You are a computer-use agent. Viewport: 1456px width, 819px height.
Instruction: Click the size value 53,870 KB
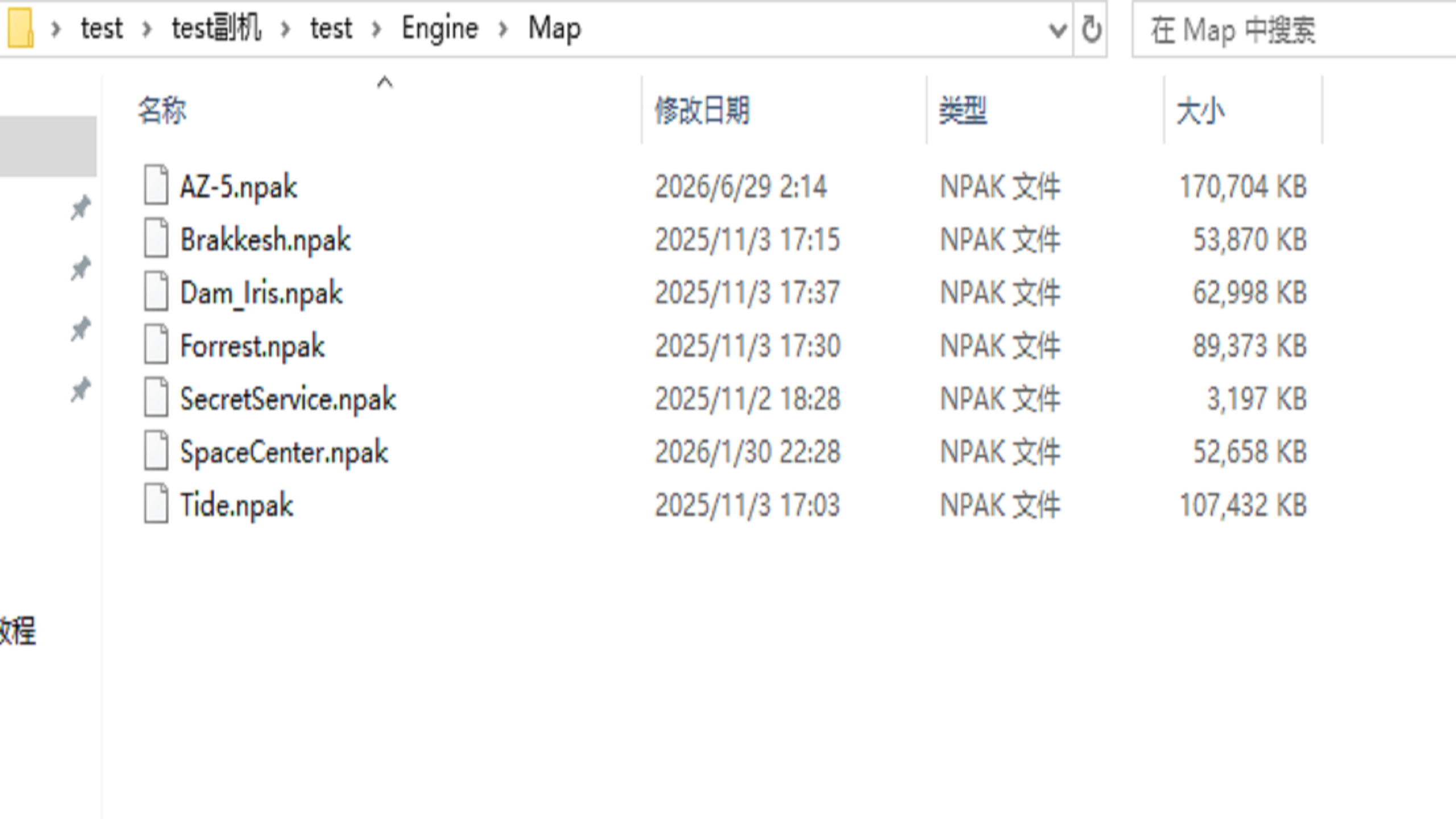(1250, 239)
